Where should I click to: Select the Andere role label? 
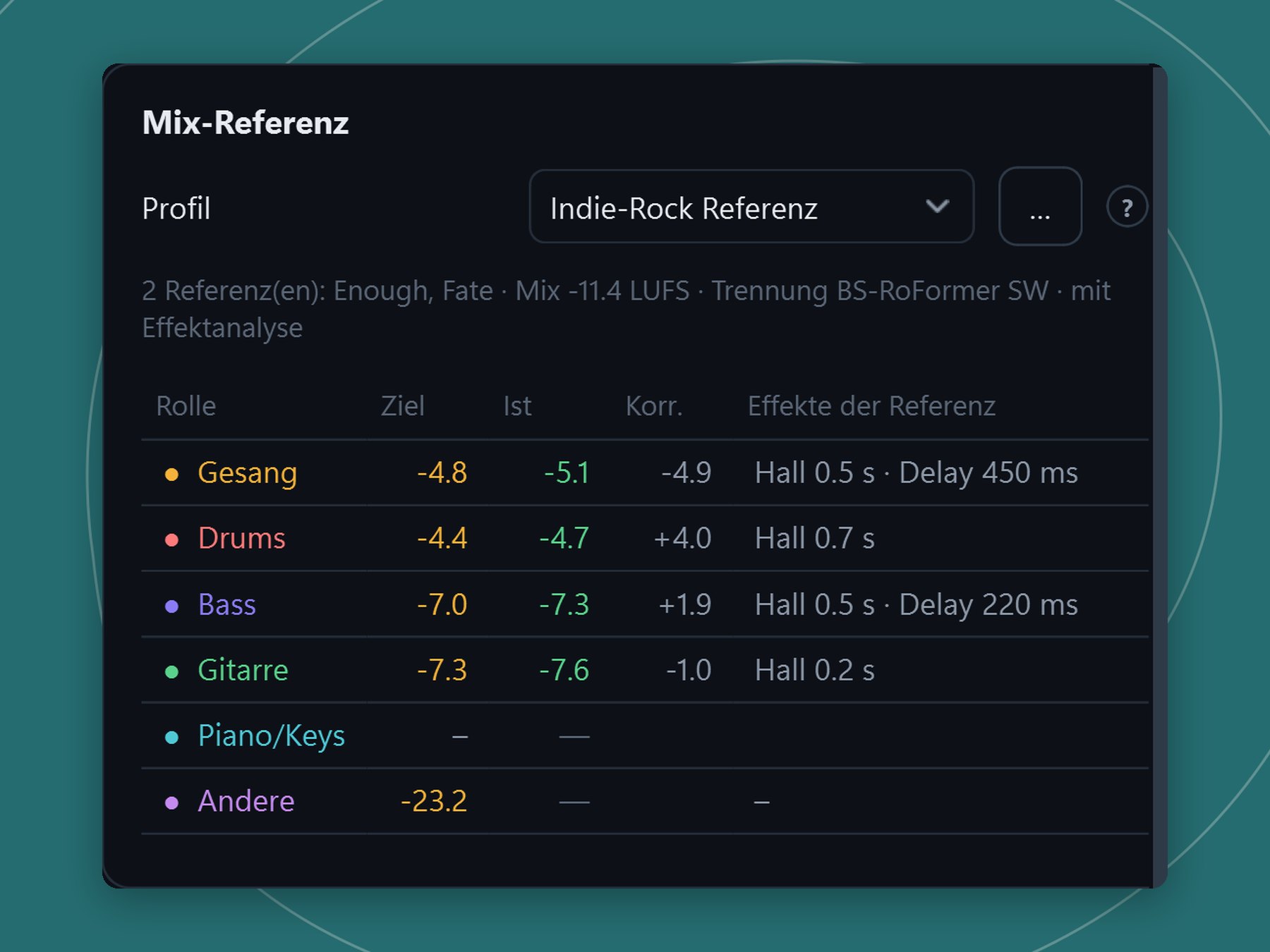coord(246,802)
